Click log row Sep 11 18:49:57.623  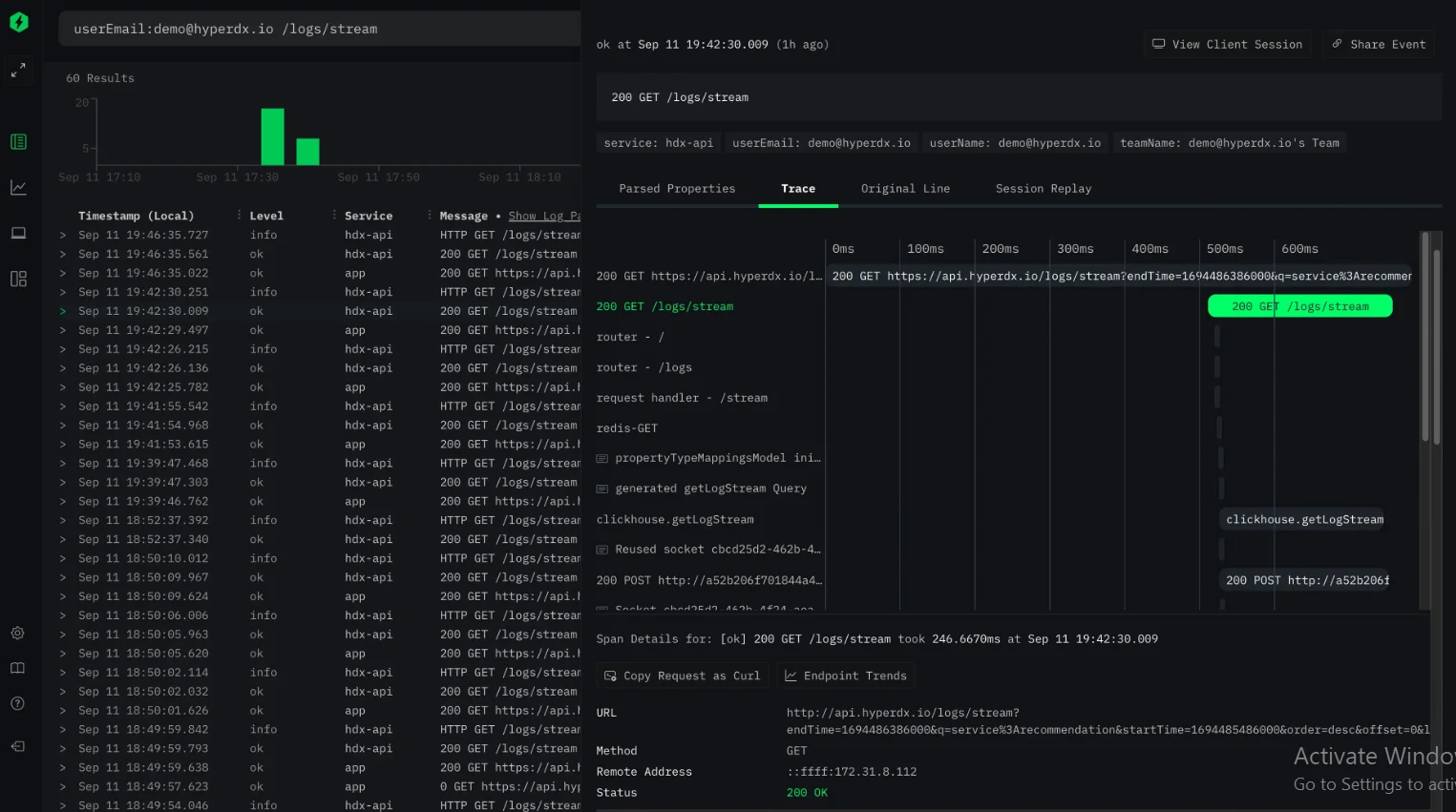tap(319, 787)
